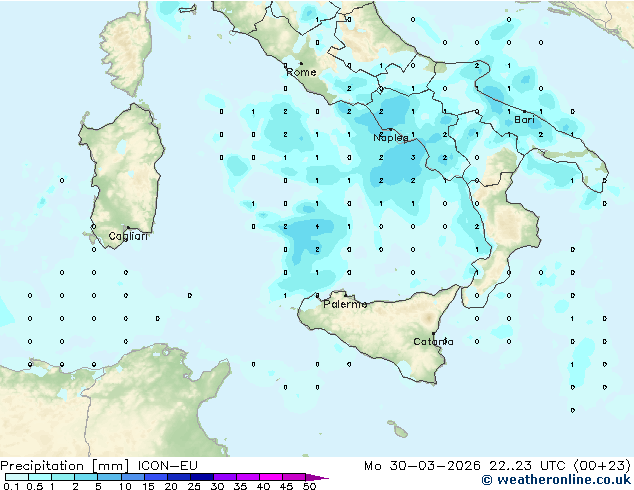Select legend swatch between 10 and 15
634x490 pixels.
coord(132,477)
